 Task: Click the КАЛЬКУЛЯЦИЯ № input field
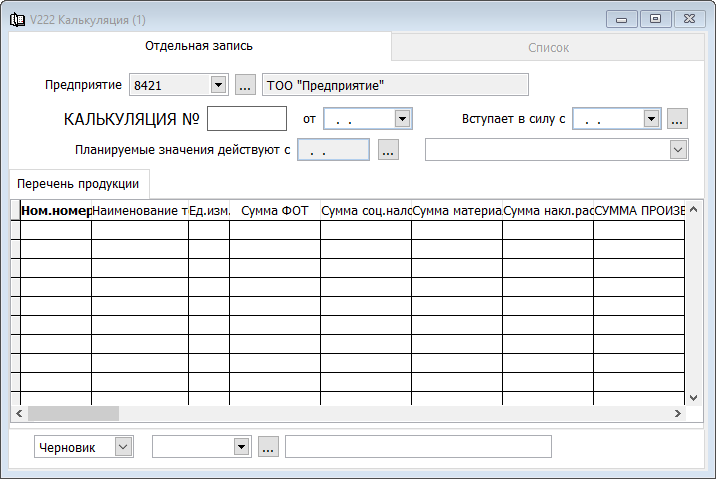pyautogui.click(x=247, y=119)
